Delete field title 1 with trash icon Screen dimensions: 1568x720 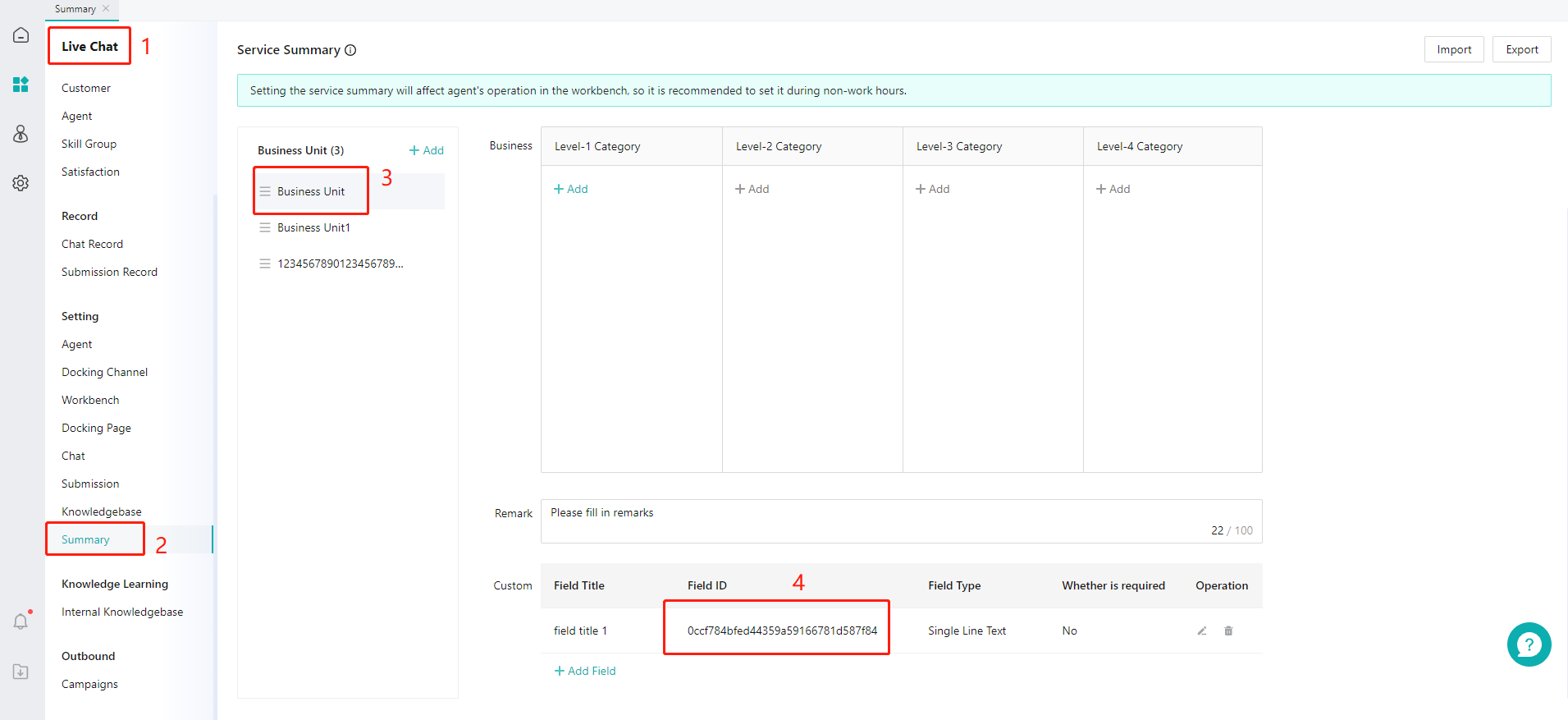tap(1228, 631)
